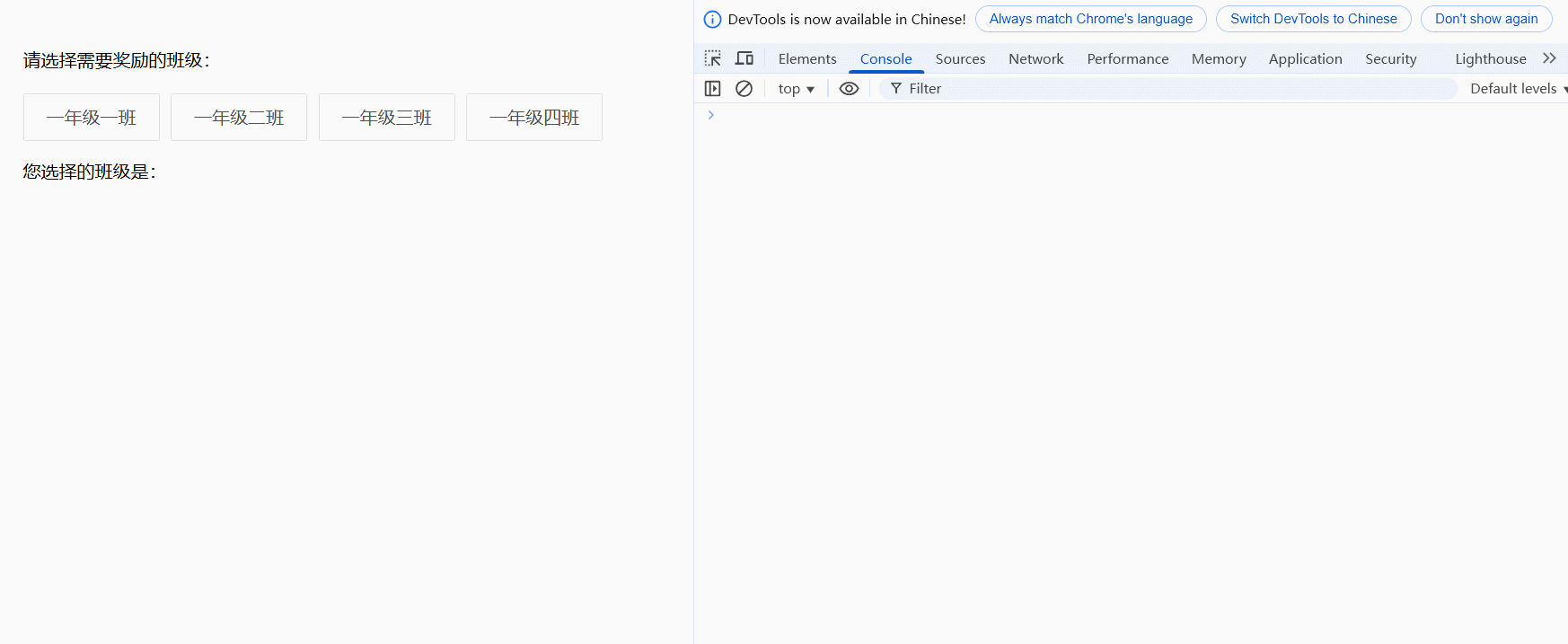Image resolution: width=1568 pixels, height=644 pixels.
Task: Open the Default levels dropdown
Action: 1518,88
